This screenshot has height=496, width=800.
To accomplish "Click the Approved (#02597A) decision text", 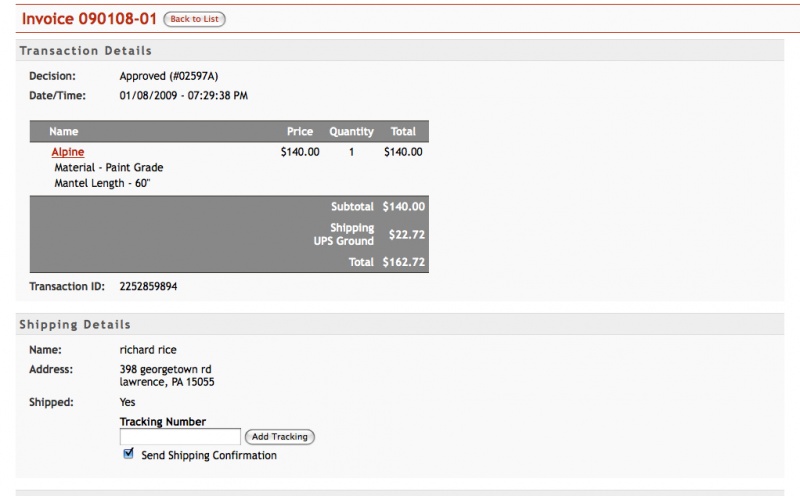I will [169, 76].
